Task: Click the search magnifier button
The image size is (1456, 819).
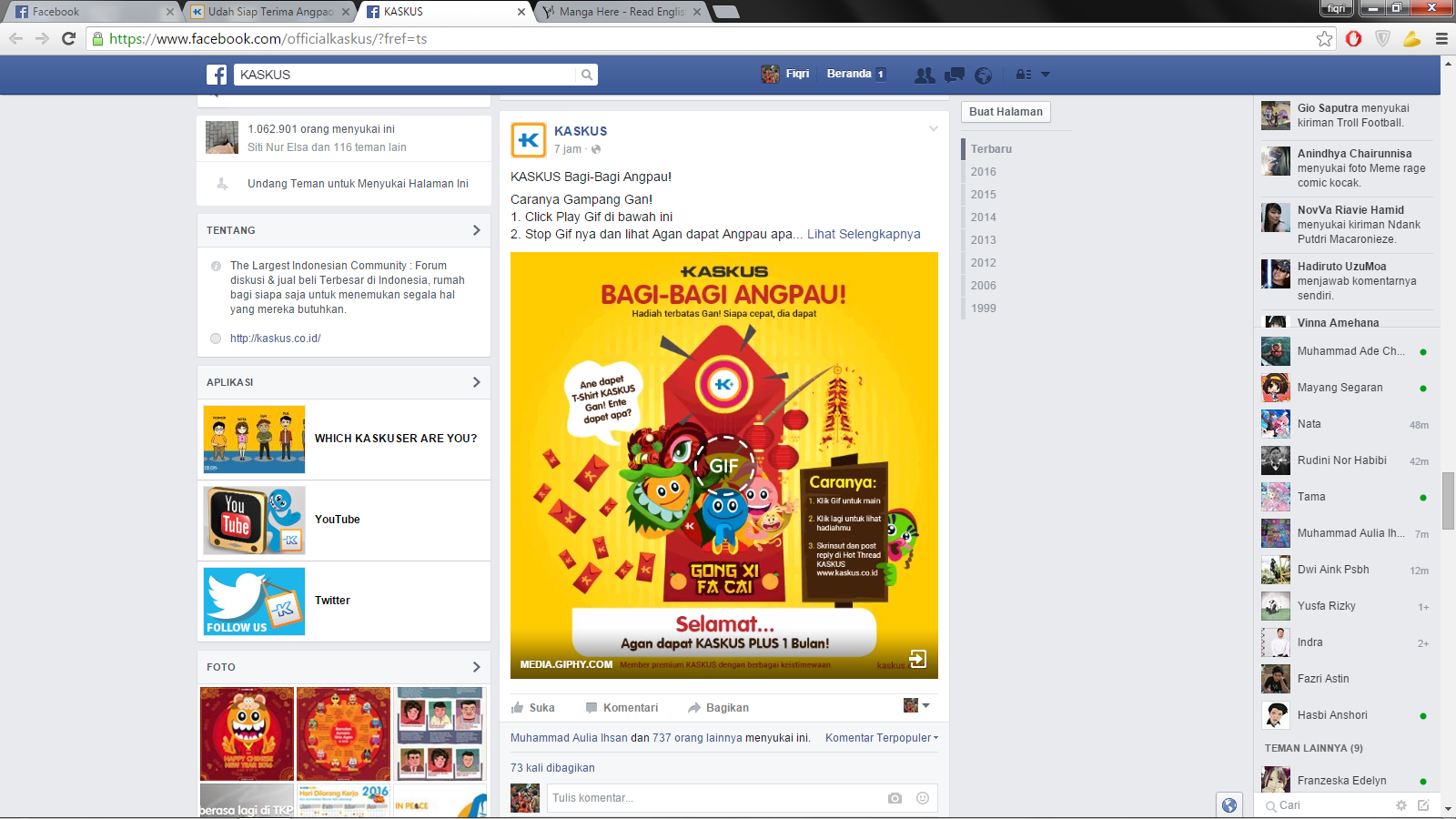Action: point(587,75)
